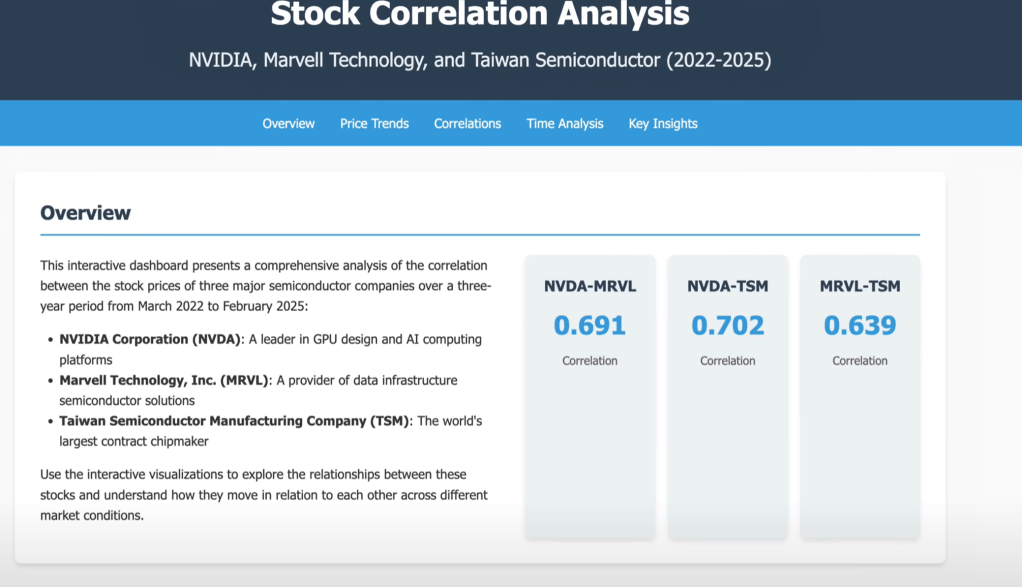
Task: Select the 0.702 correlation value
Action: tap(728, 325)
